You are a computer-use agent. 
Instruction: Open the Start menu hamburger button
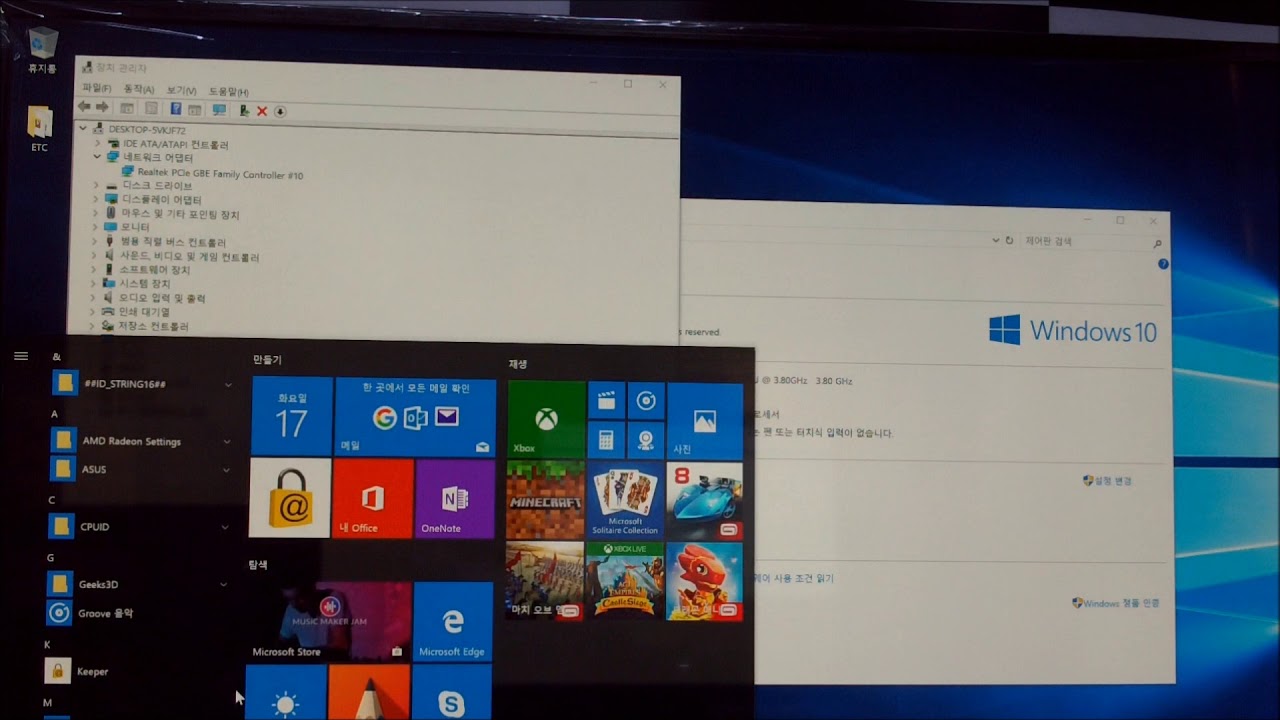(21, 356)
